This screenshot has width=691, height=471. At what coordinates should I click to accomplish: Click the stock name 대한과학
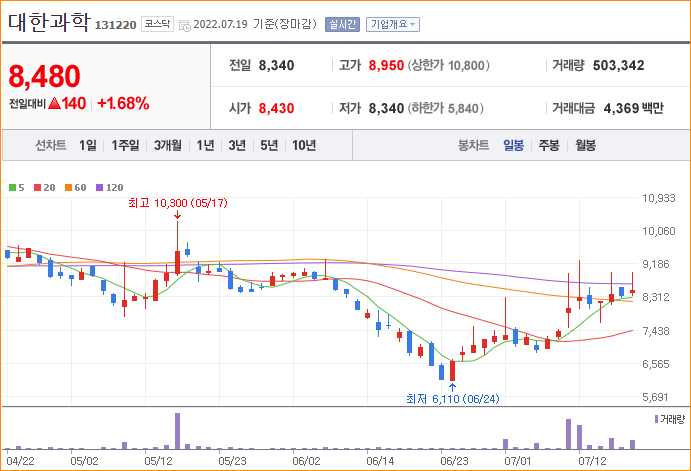[x=49, y=22]
